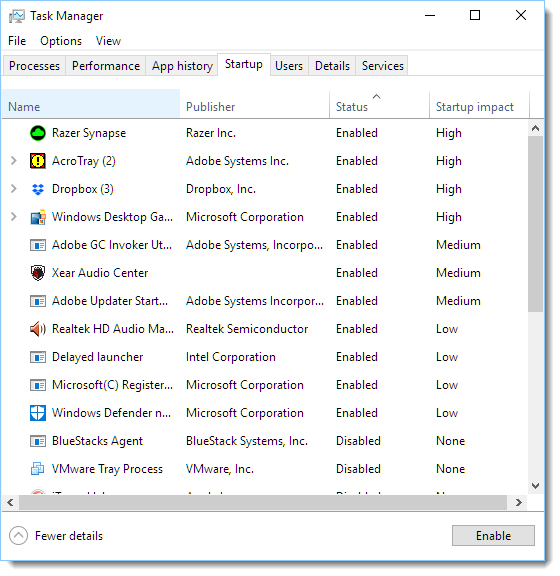The width and height of the screenshot is (560, 576).
Task: Click the Realtek HD Audio speaker icon
Action: coord(38,329)
